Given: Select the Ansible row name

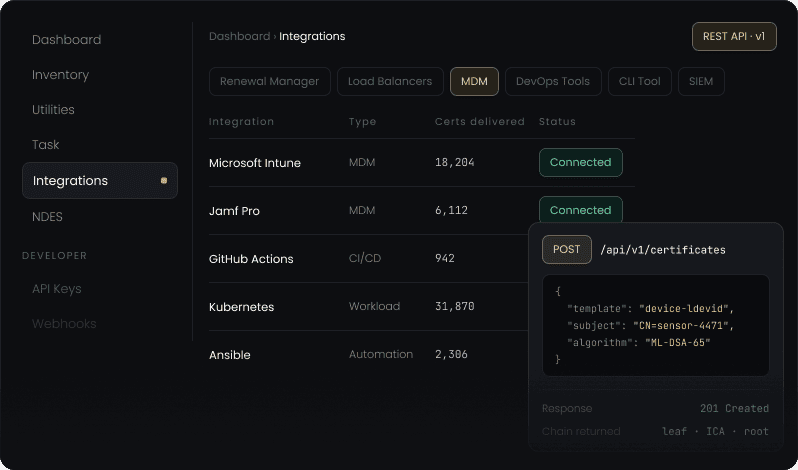Looking at the screenshot, I should coord(230,355).
